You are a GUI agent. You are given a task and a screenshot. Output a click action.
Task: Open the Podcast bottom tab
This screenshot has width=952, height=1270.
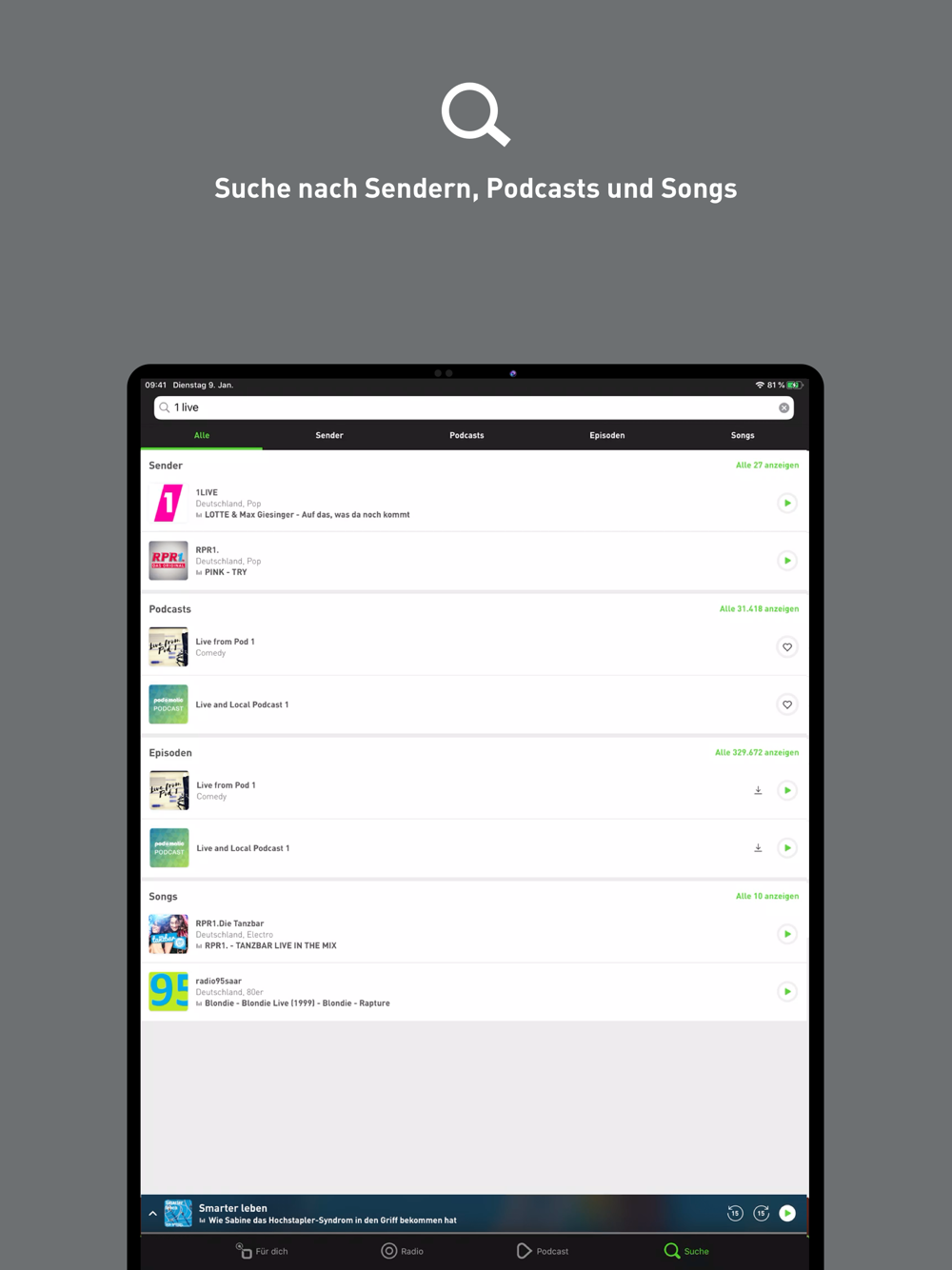click(543, 1251)
